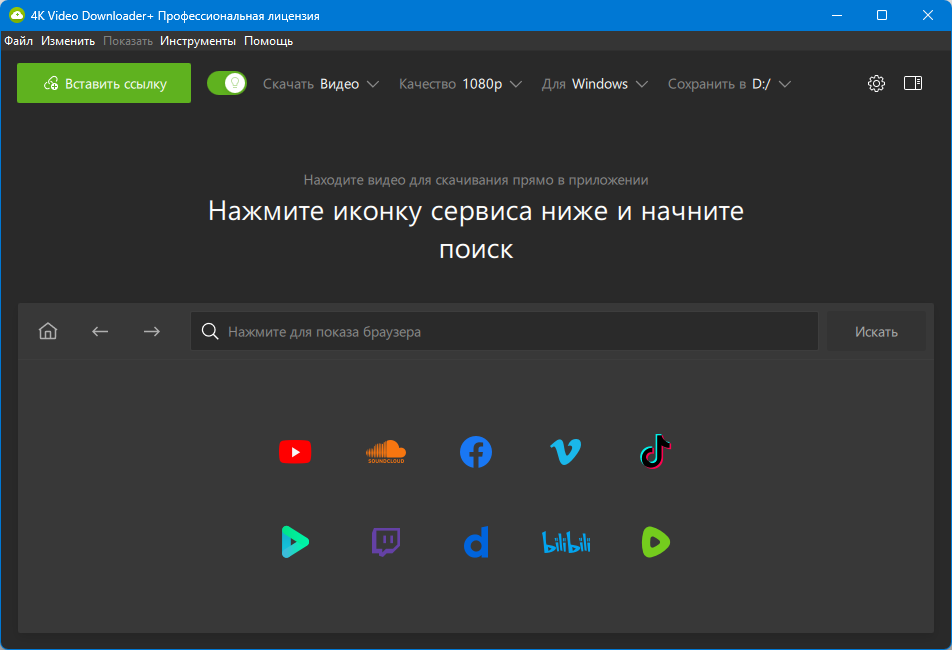Toggle the Smart Mode switch

click(x=227, y=84)
